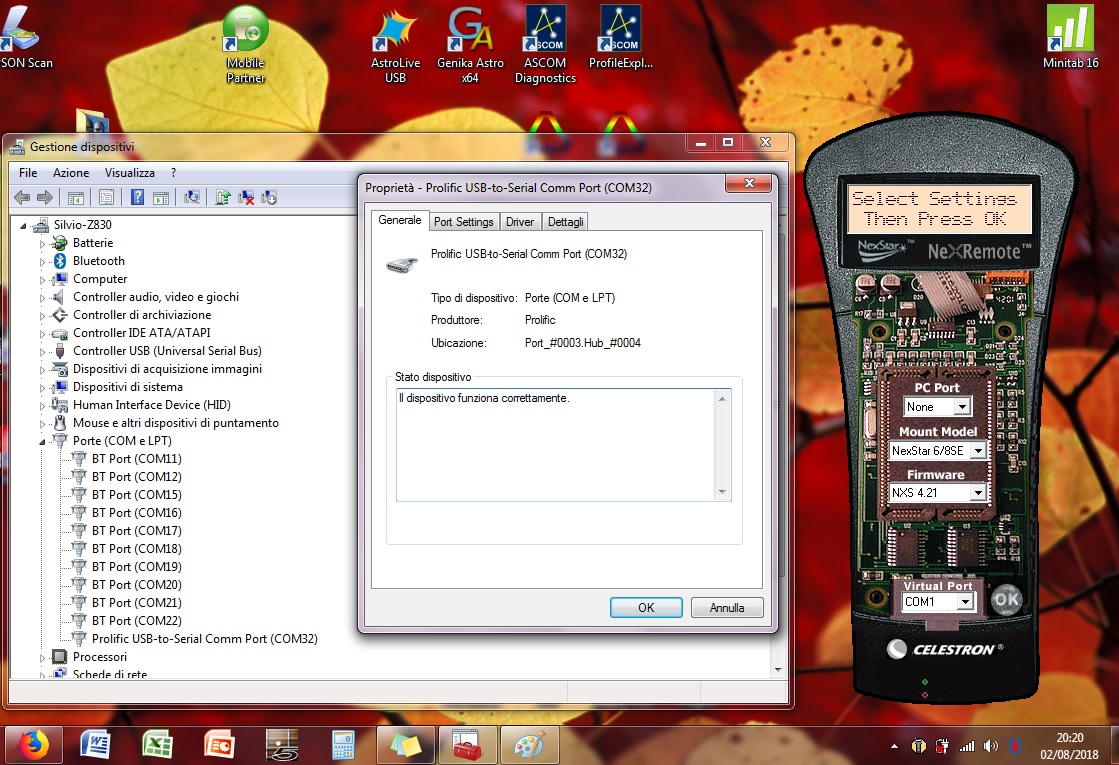Expand the Bluetooth tree node
The height and width of the screenshot is (765, 1119).
pos(42,262)
